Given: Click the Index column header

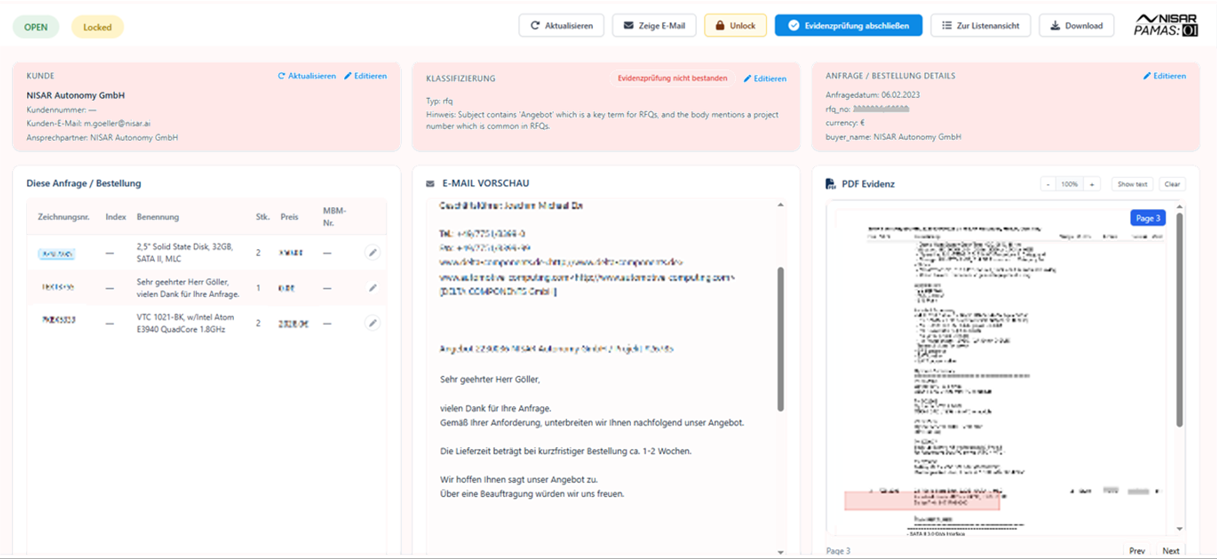Looking at the screenshot, I should (116, 217).
